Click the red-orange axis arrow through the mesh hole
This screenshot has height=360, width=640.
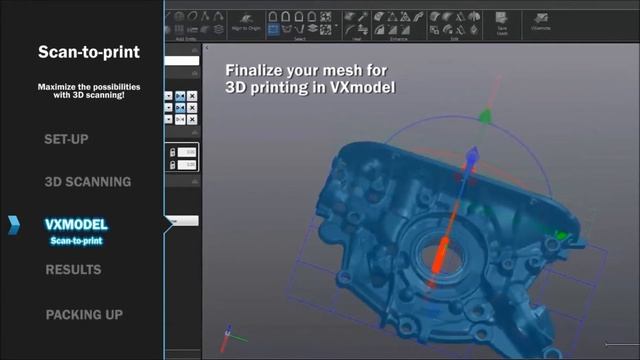tap(440, 257)
